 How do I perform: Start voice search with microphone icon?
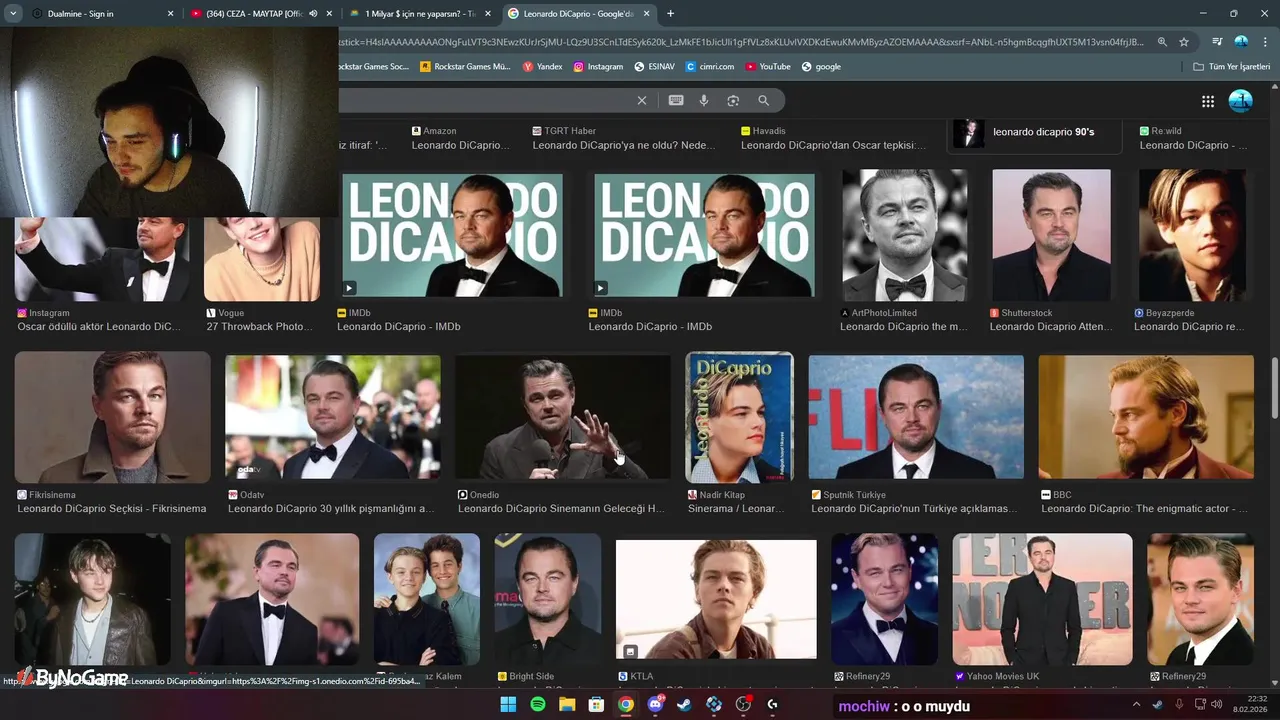pos(704,100)
